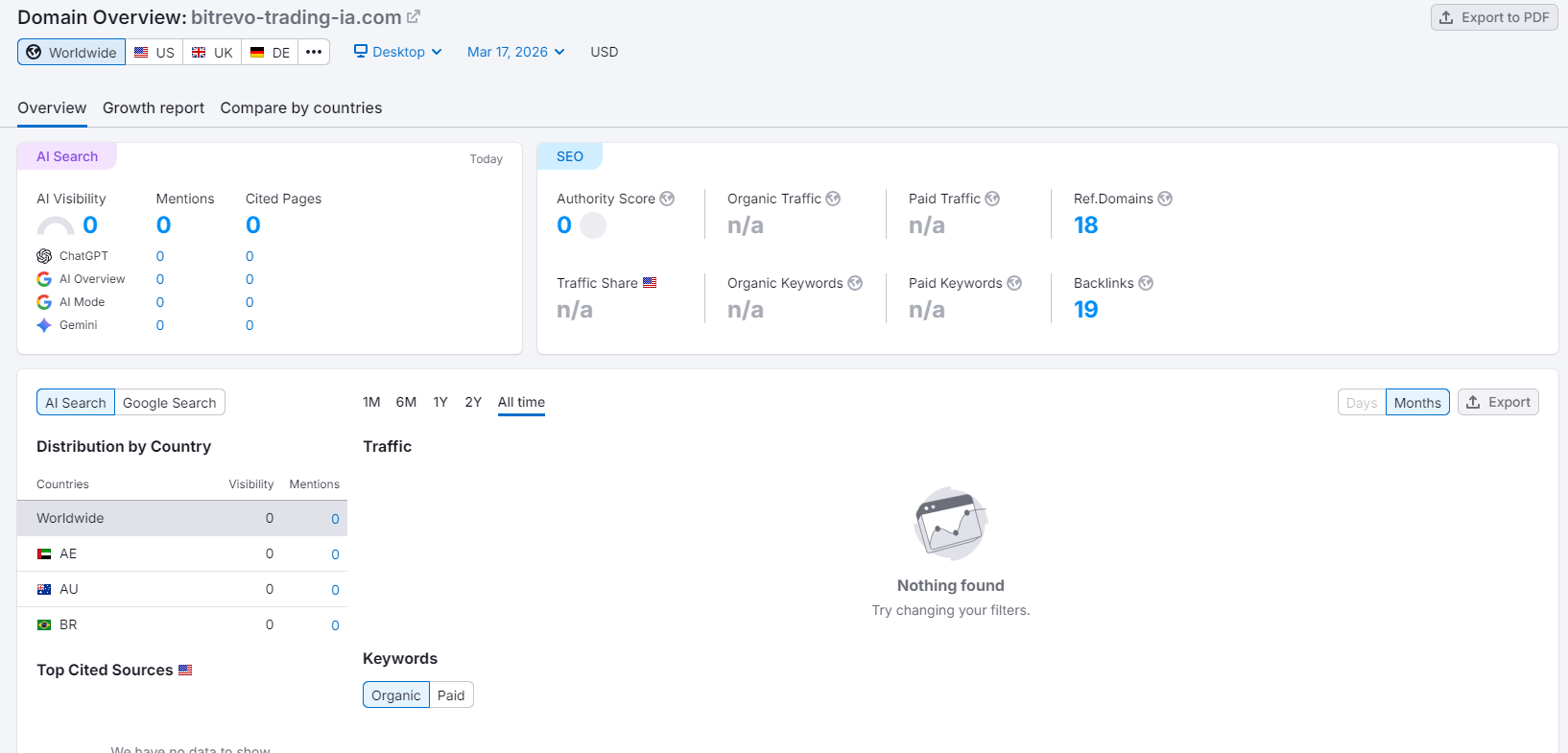Viewport: 1568px width, 753px height.
Task: Click the AU flag icon in table
Action: (44, 589)
